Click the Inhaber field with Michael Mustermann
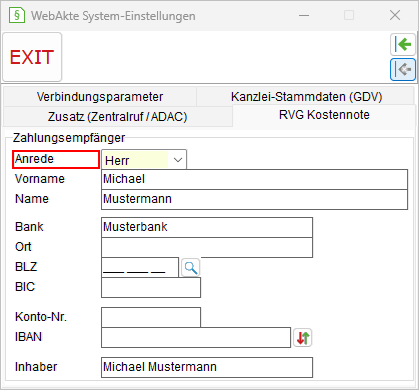This screenshot has width=419, height=390. (207, 367)
